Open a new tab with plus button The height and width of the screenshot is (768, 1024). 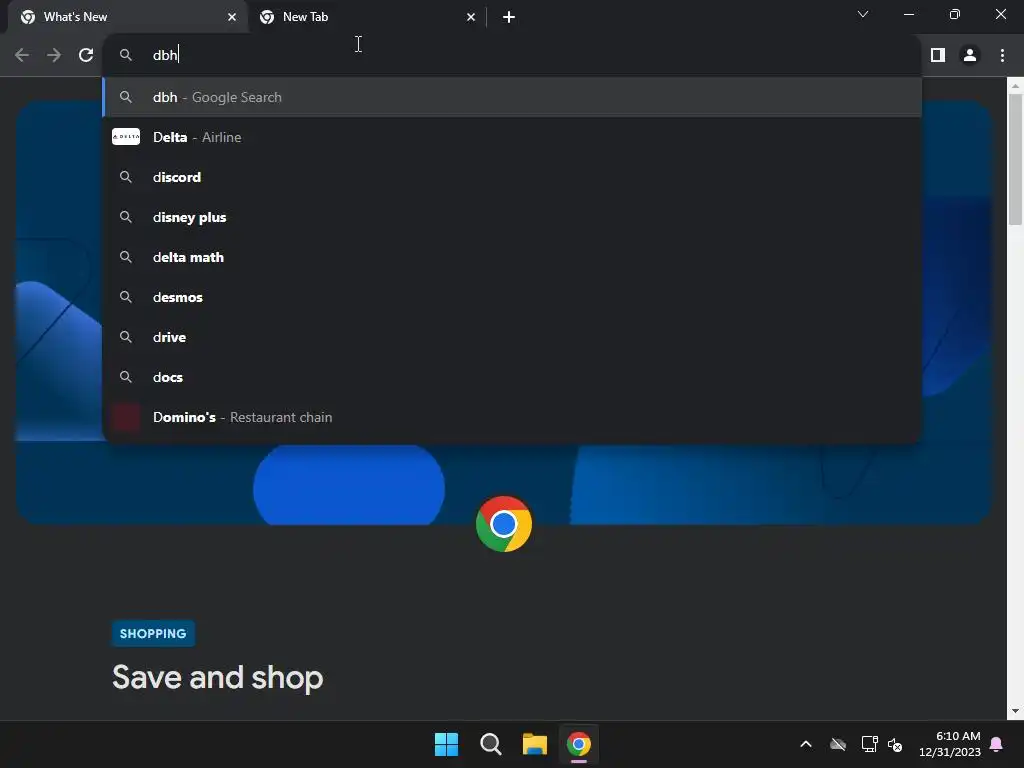click(x=509, y=17)
